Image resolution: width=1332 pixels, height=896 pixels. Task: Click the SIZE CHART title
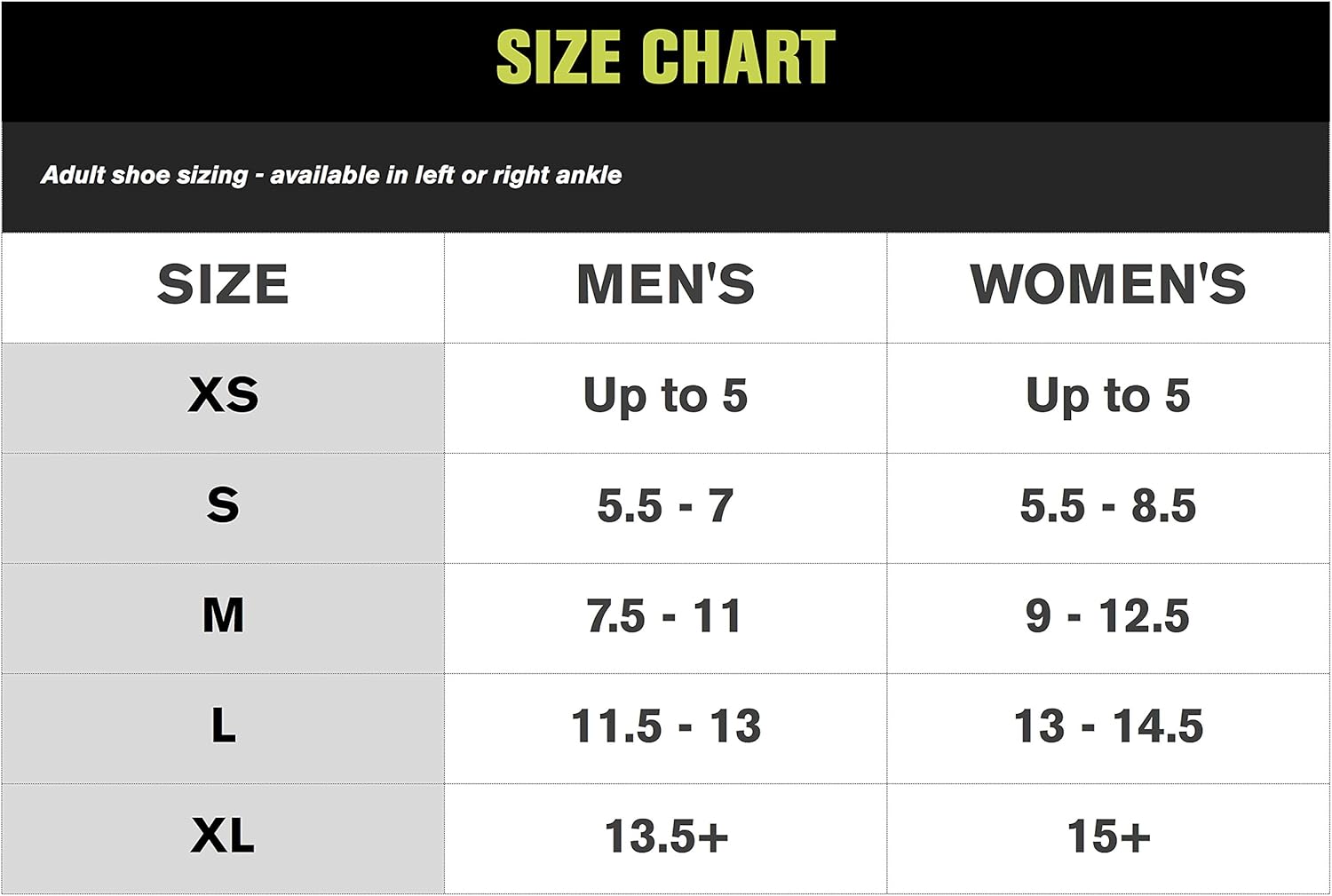coord(665,58)
